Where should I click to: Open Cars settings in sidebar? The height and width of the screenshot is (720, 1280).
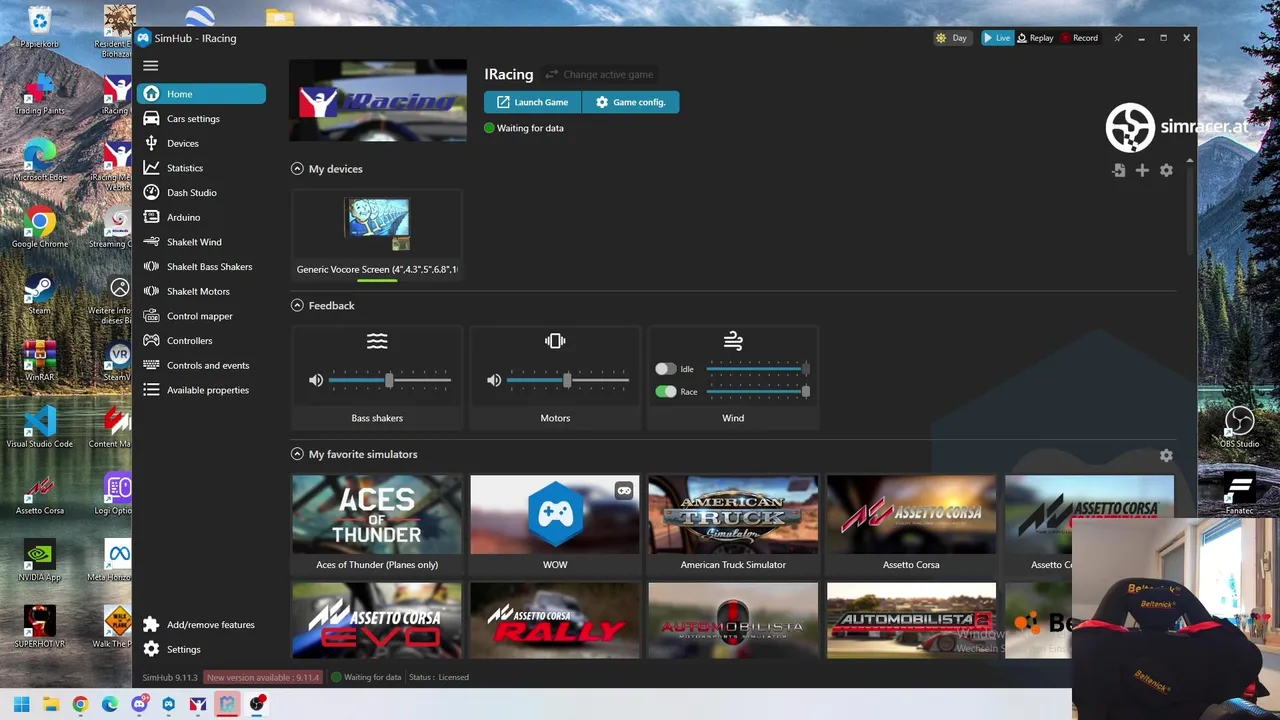[x=202, y=119]
